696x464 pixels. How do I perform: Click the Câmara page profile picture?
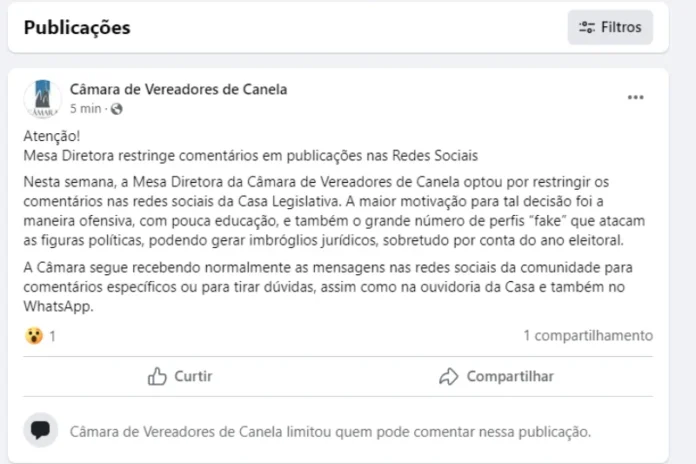pyautogui.click(x=43, y=99)
